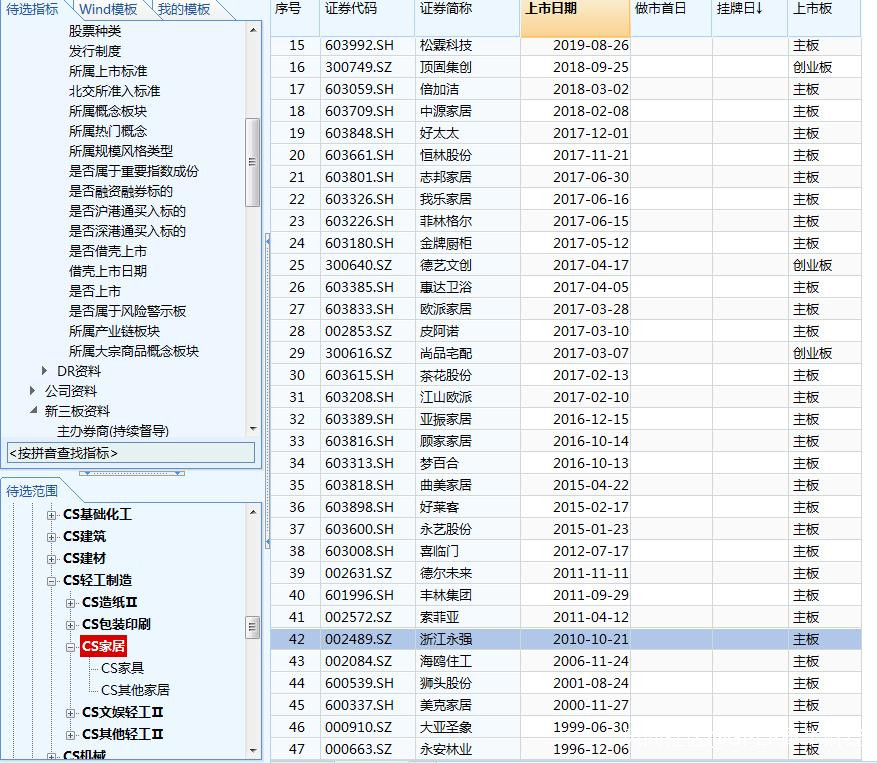Switch to the 待选指标 tab
Viewport: 877px width, 763px height.
32,10
